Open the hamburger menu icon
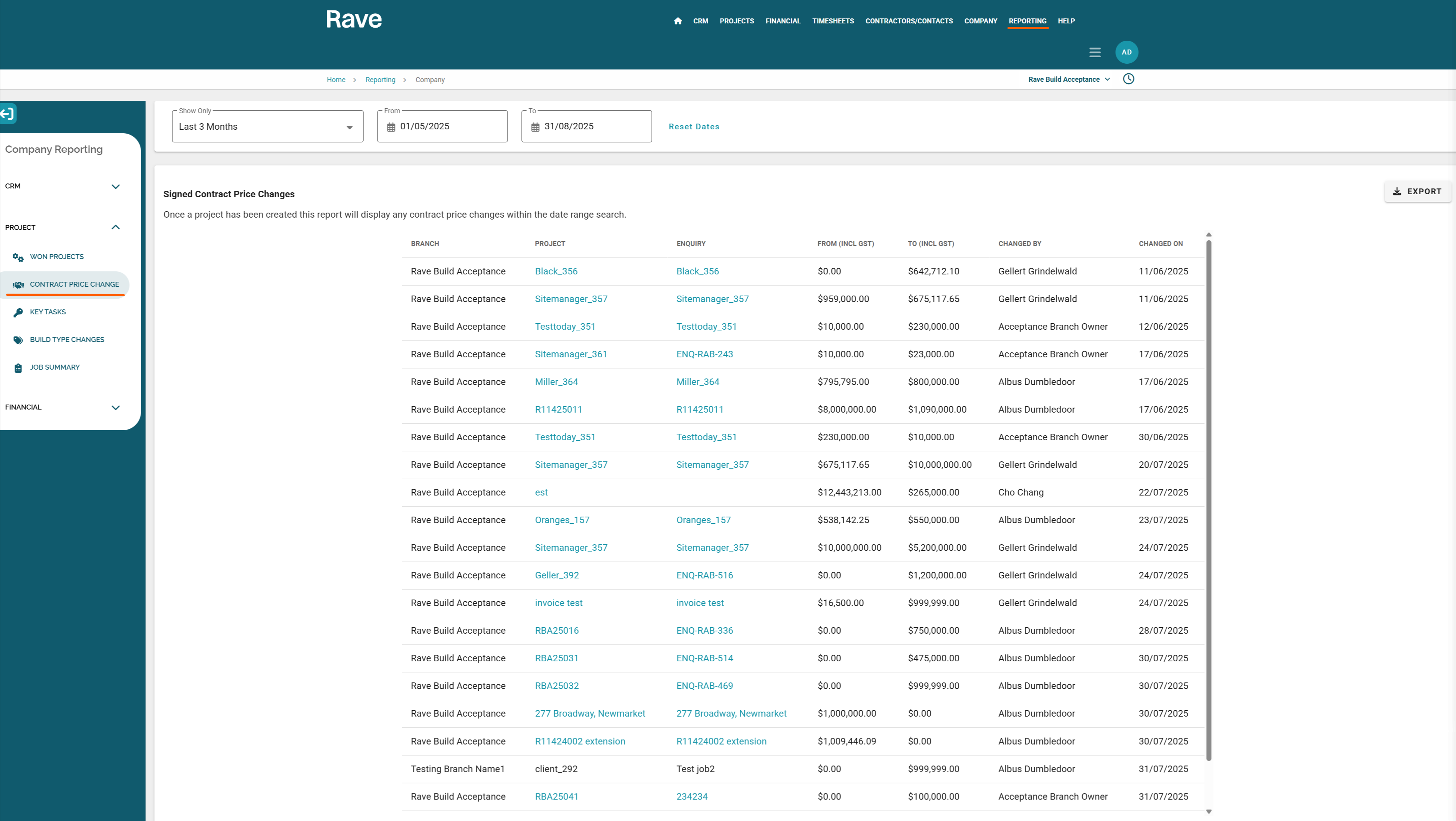 (1095, 52)
